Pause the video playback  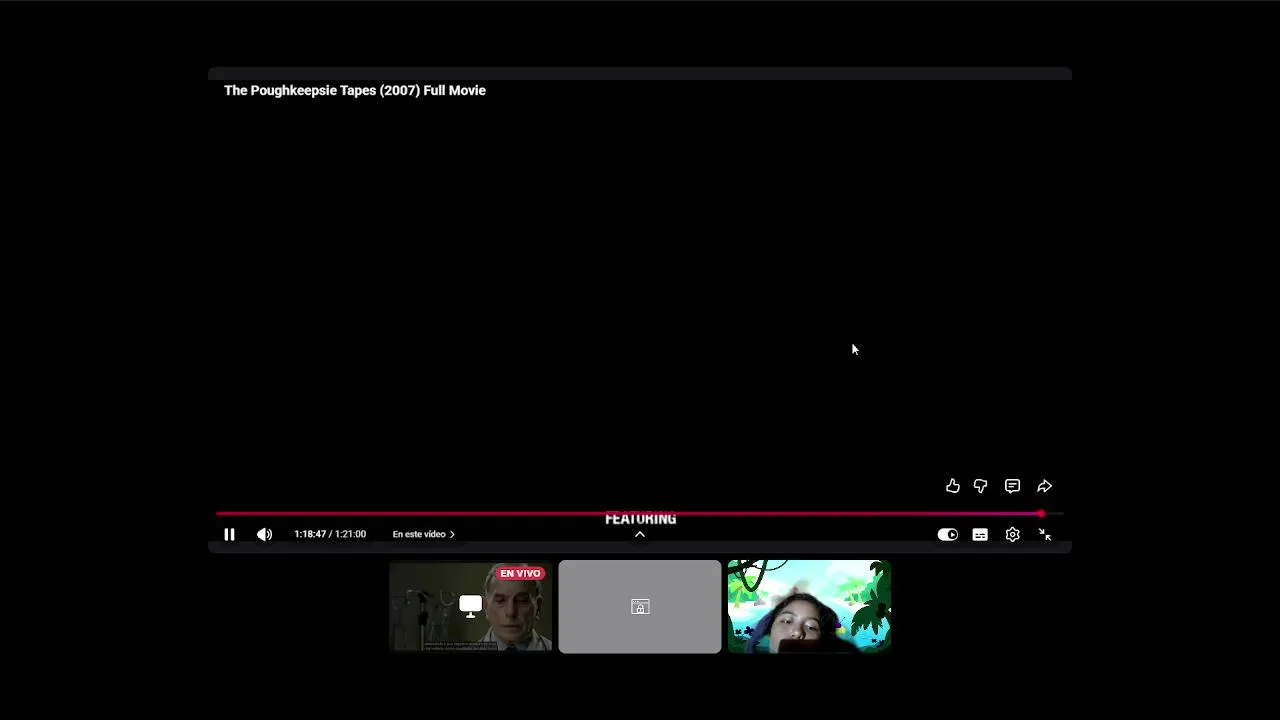(229, 535)
